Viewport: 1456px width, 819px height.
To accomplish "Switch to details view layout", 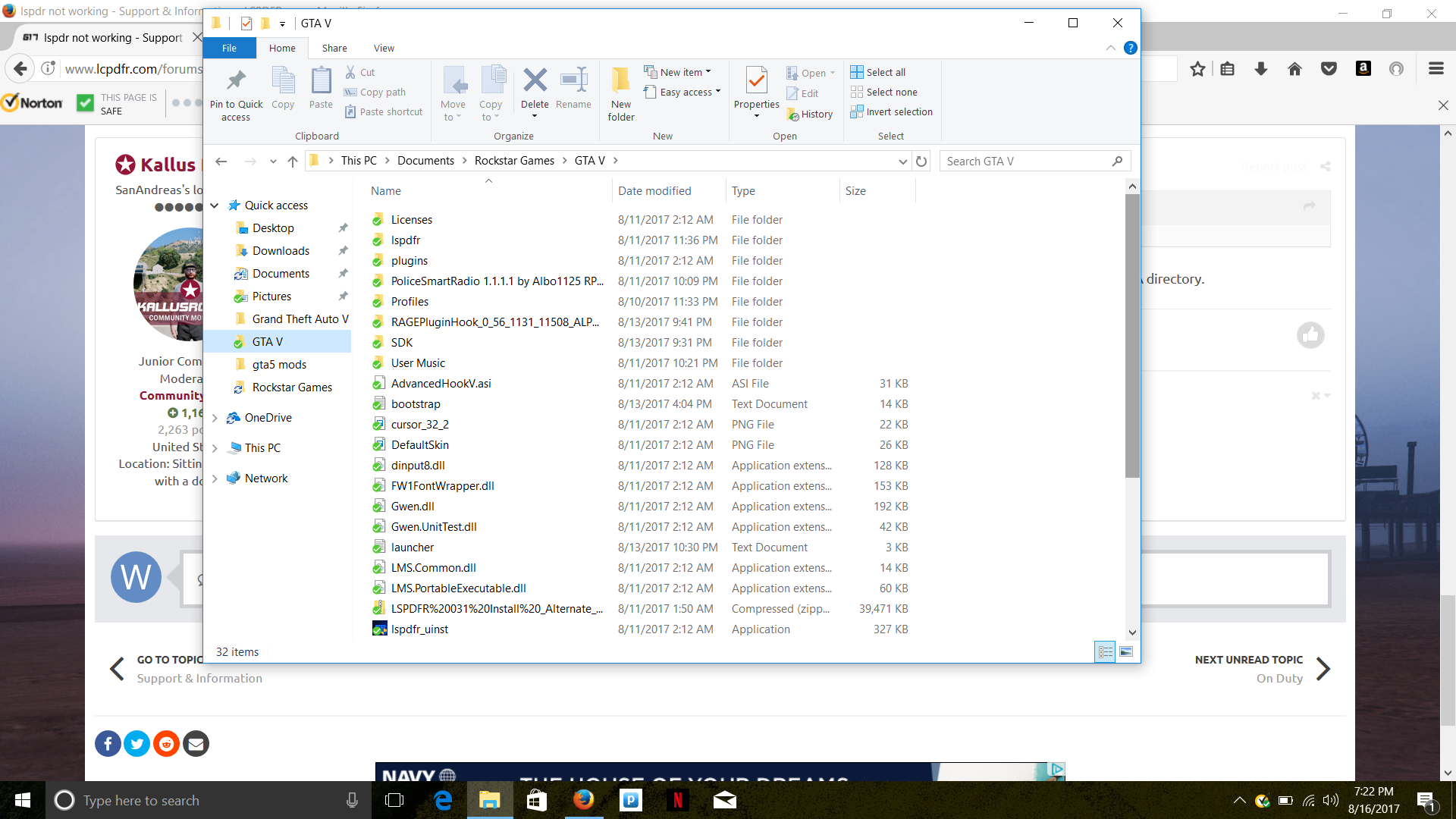I will (x=1105, y=652).
